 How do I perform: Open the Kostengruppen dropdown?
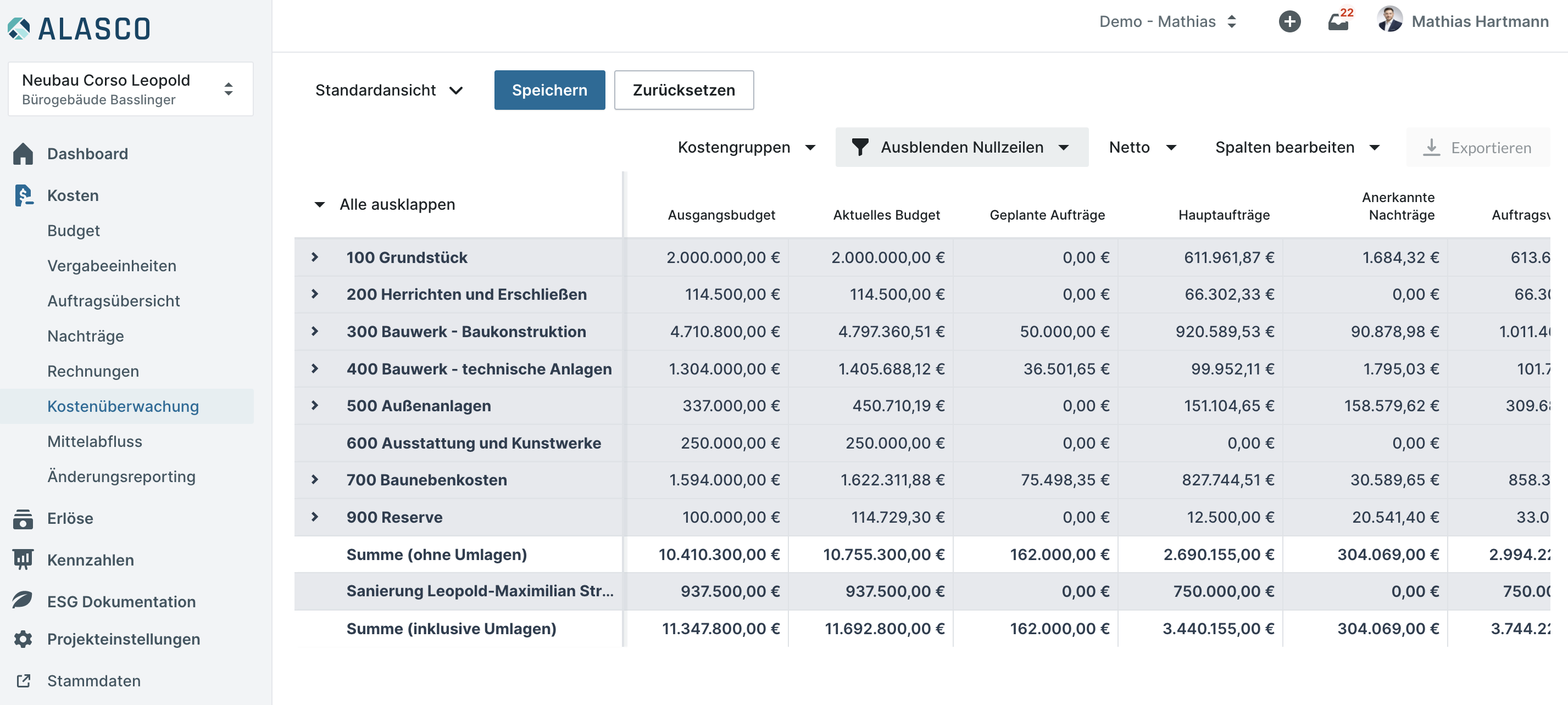click(746, 147)
